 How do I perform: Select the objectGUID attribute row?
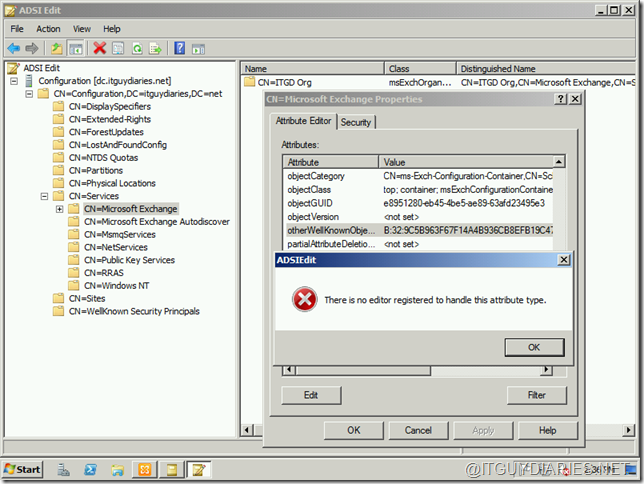point(419,203)
